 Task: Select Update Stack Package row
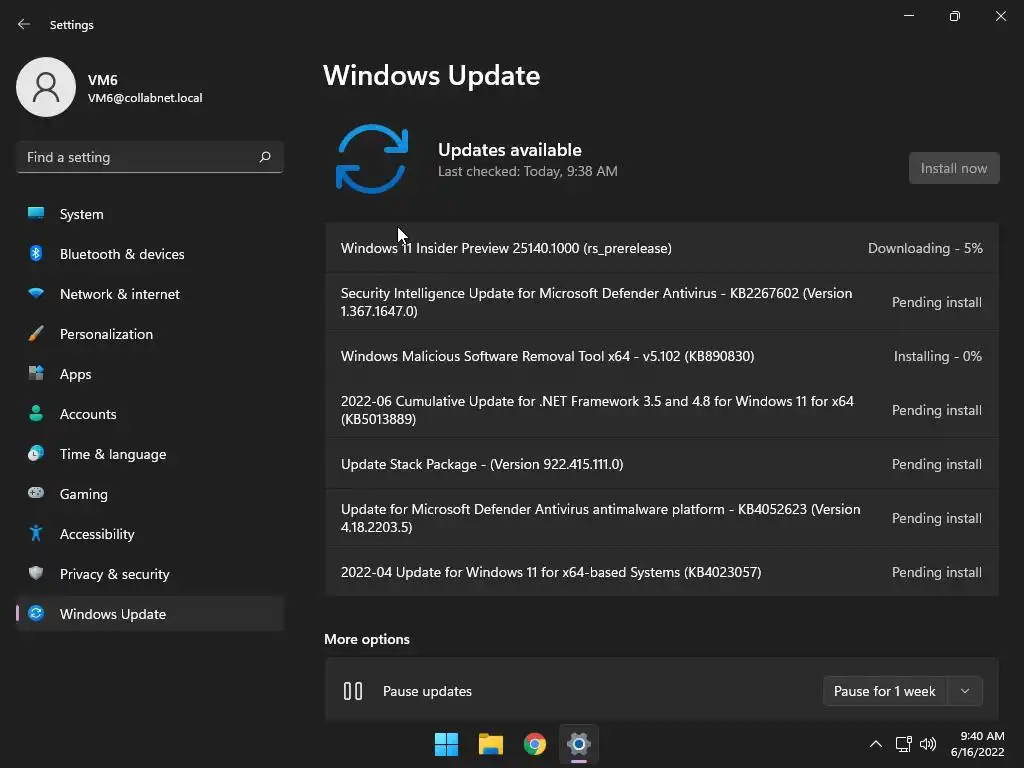tap(662, 464)
